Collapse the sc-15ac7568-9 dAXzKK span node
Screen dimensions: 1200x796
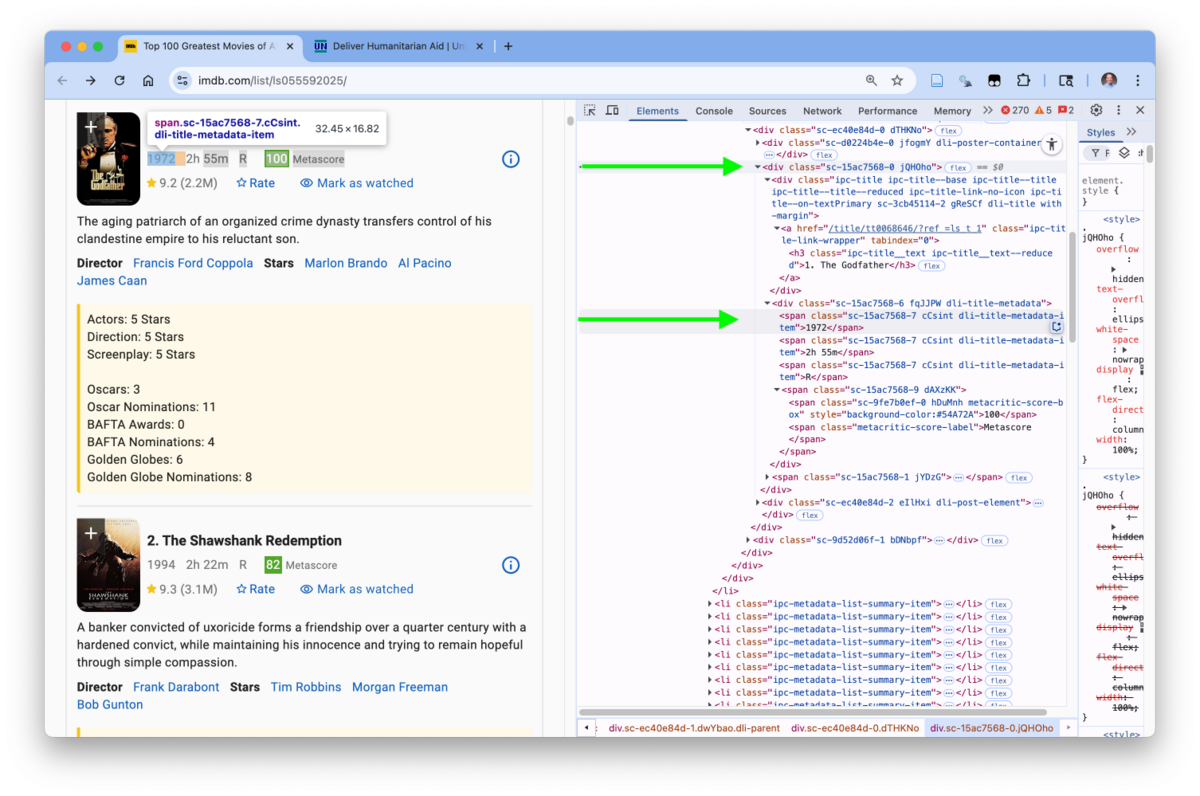(x=776, y=390)
